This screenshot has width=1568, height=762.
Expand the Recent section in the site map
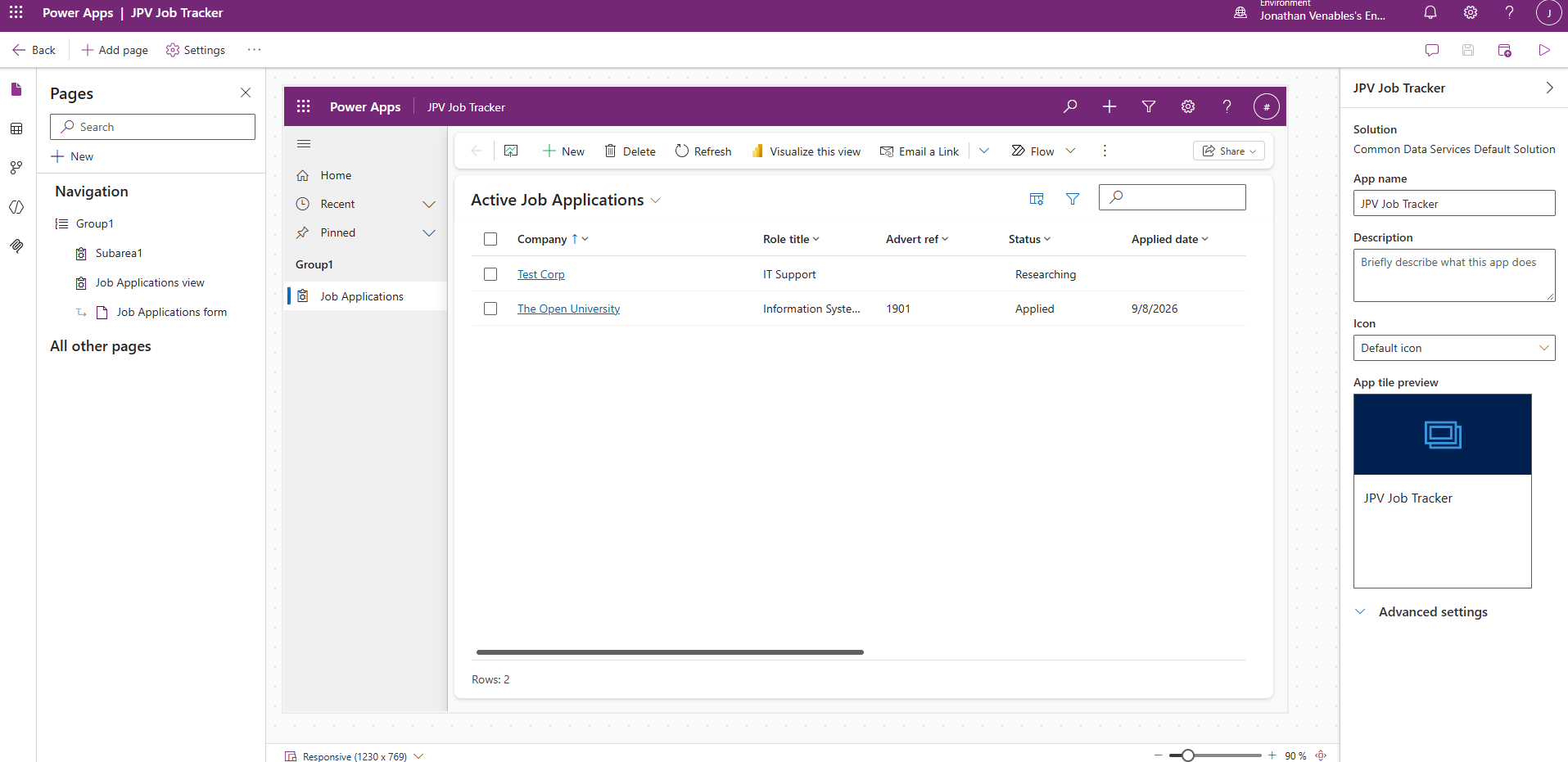(428, 204)
